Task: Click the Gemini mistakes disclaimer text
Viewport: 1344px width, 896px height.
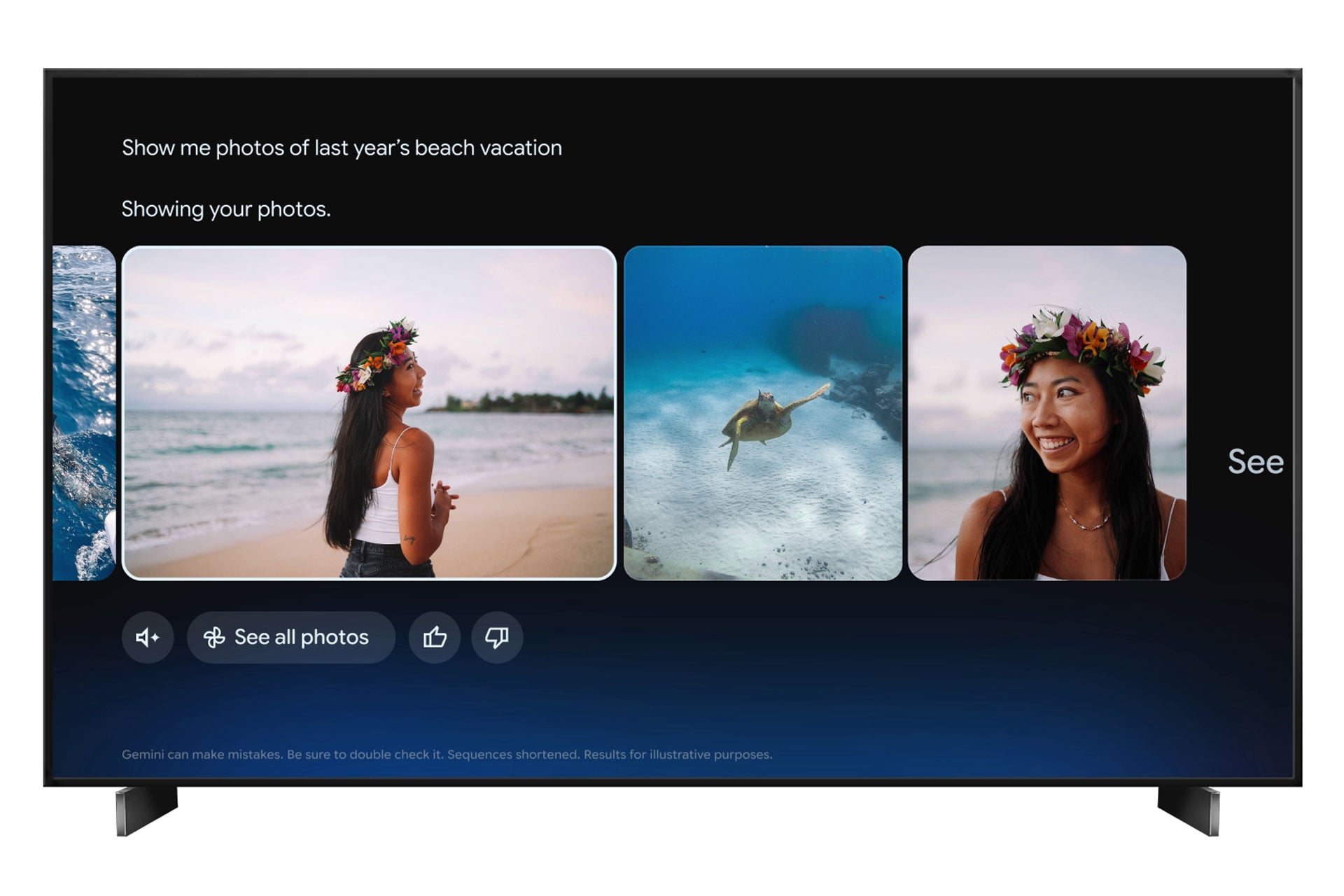Action: (x=447, y=755)
